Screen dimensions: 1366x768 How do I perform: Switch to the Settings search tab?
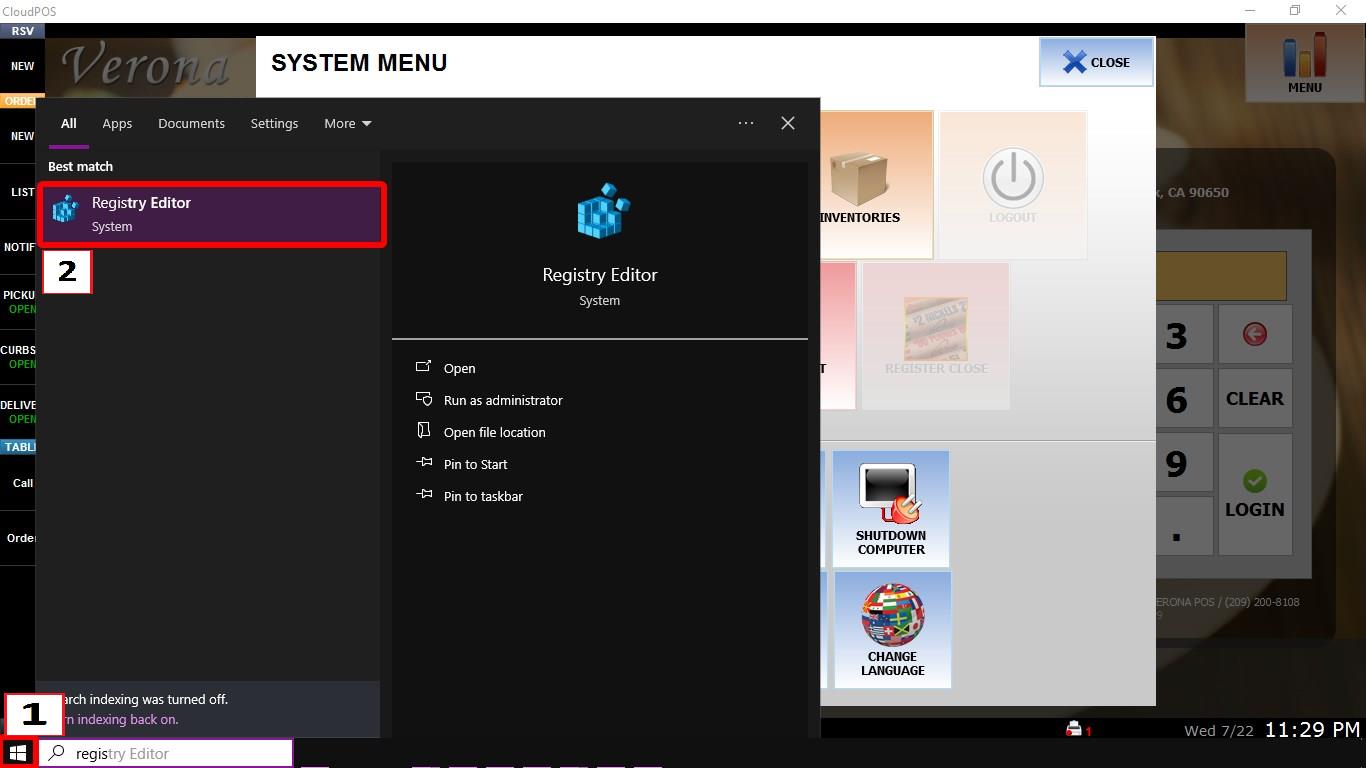pyautogui.click(x=274, y=123)
